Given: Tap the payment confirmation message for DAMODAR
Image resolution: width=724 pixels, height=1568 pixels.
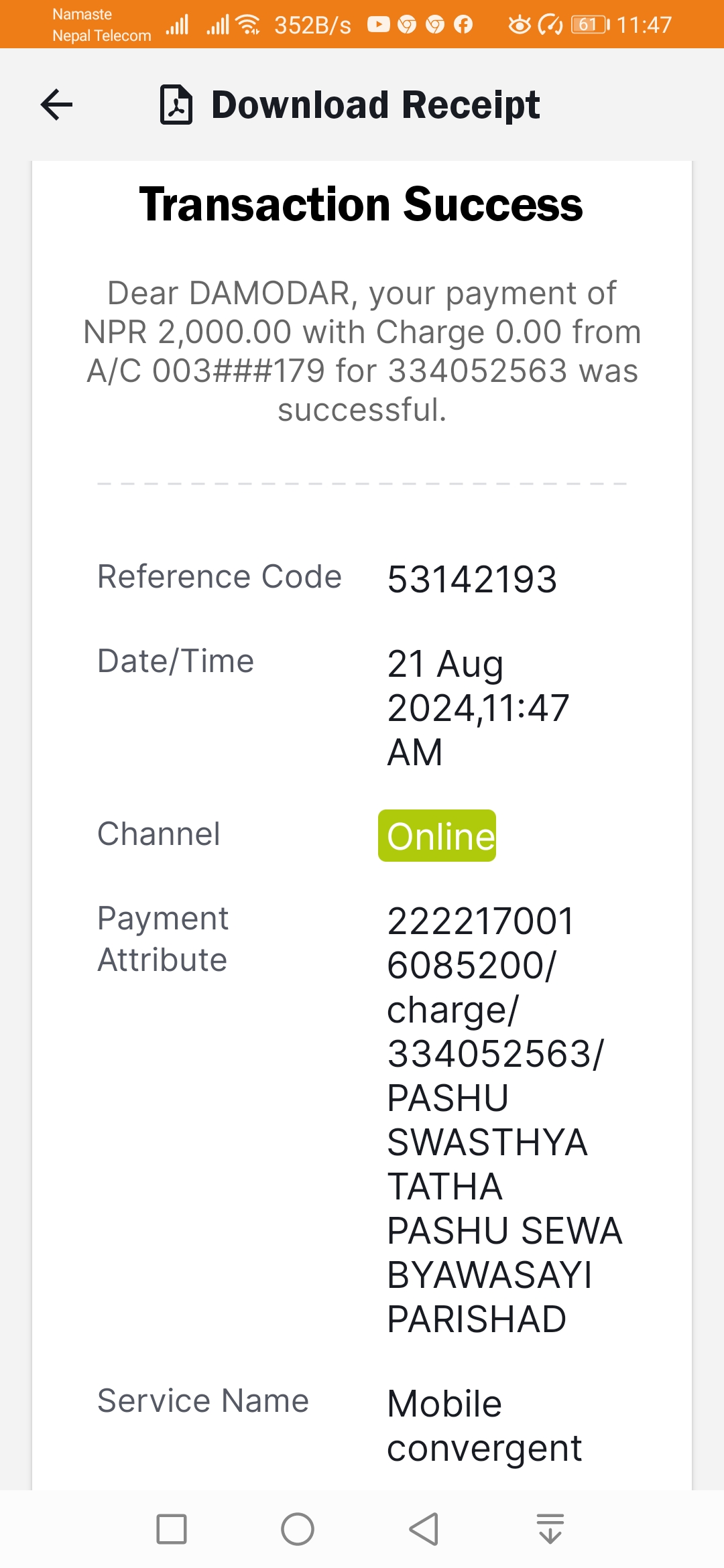Looking at the screenshot, I should [x=362, y=351].
